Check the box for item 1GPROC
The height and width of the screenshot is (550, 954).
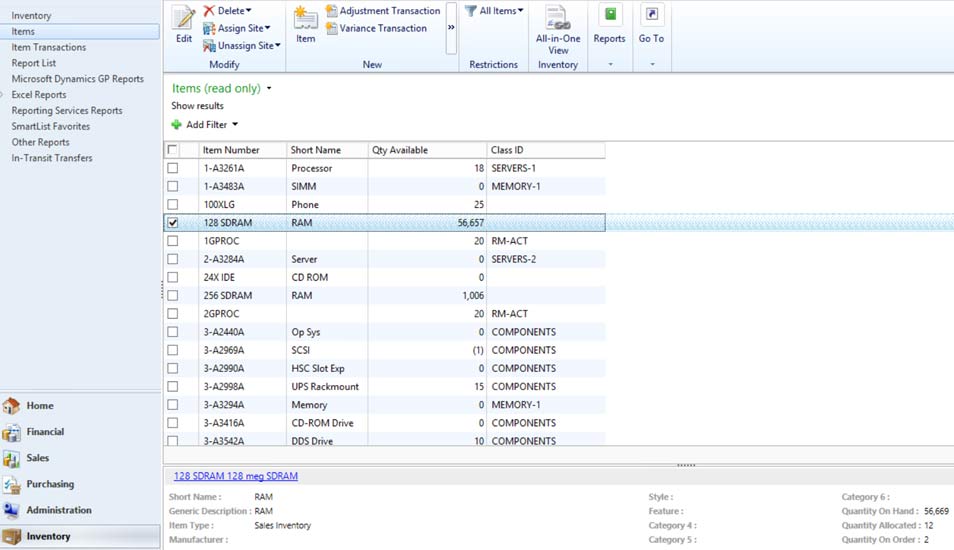click(x=173, y=241)
